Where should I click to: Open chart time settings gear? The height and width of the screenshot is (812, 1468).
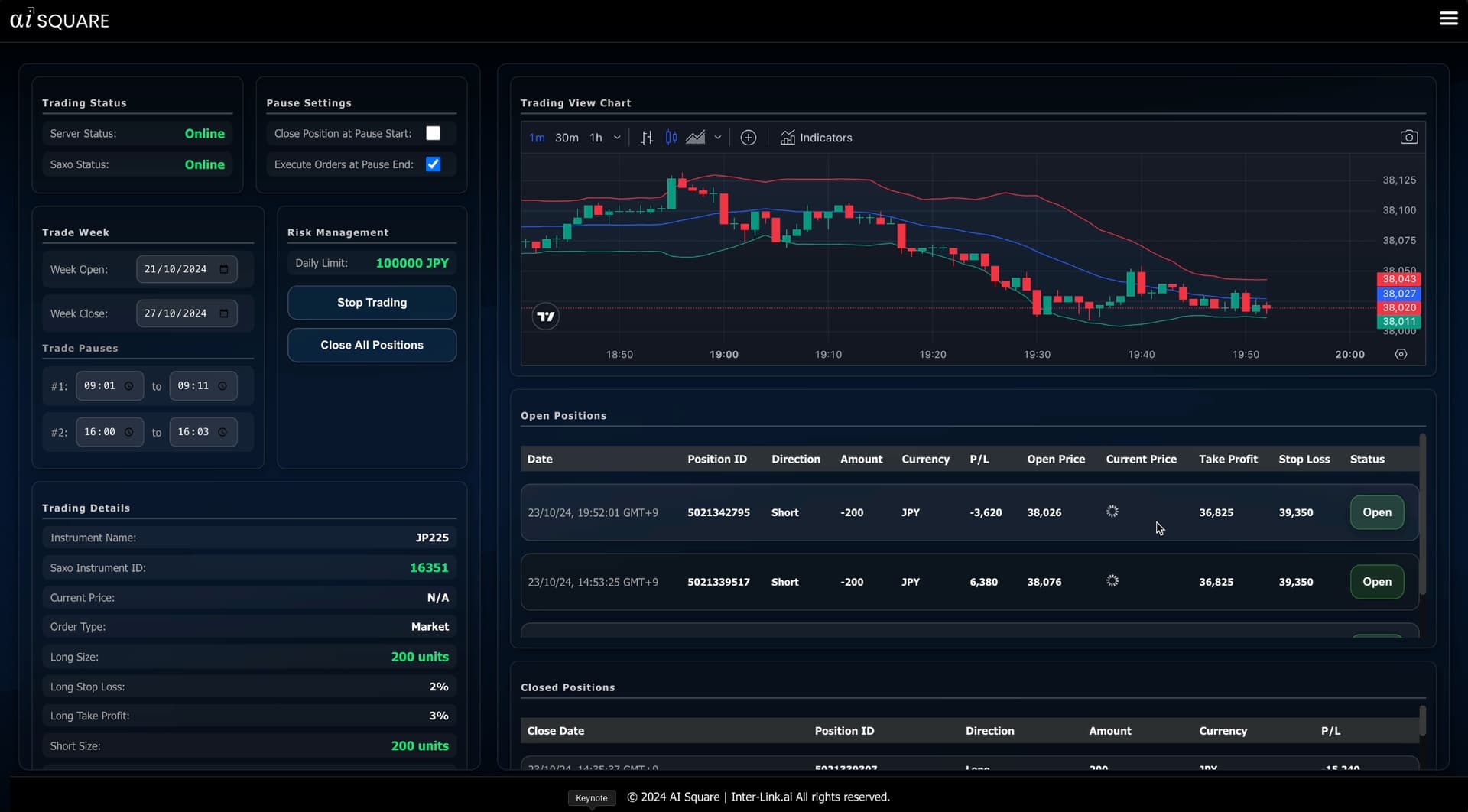point(1401,355)
